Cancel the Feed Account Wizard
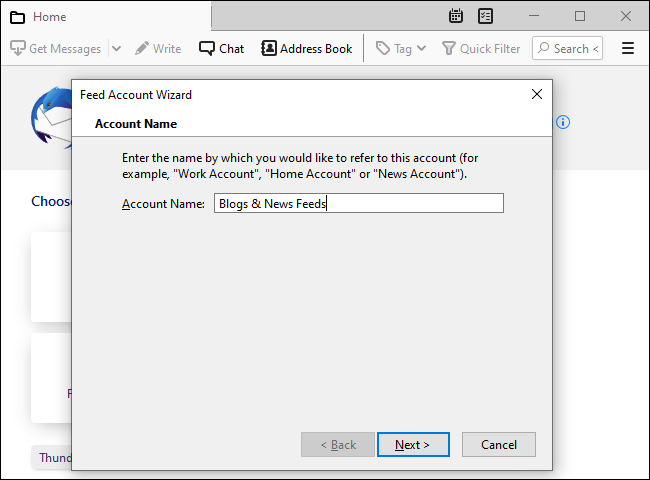The image size is (650, 480). [x=498, y=445]
